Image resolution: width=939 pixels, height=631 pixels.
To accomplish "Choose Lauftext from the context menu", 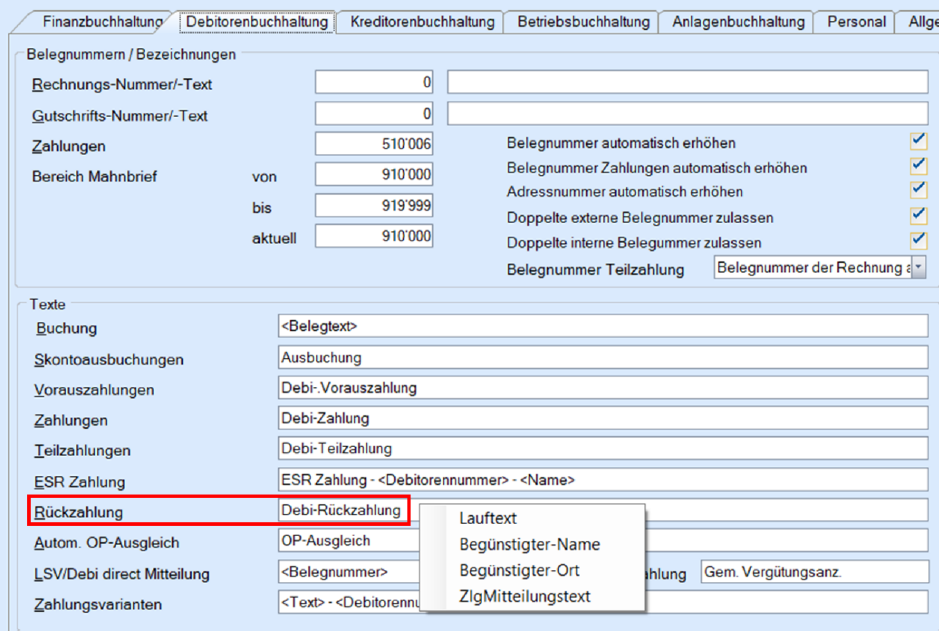I will tap(488, 518).
